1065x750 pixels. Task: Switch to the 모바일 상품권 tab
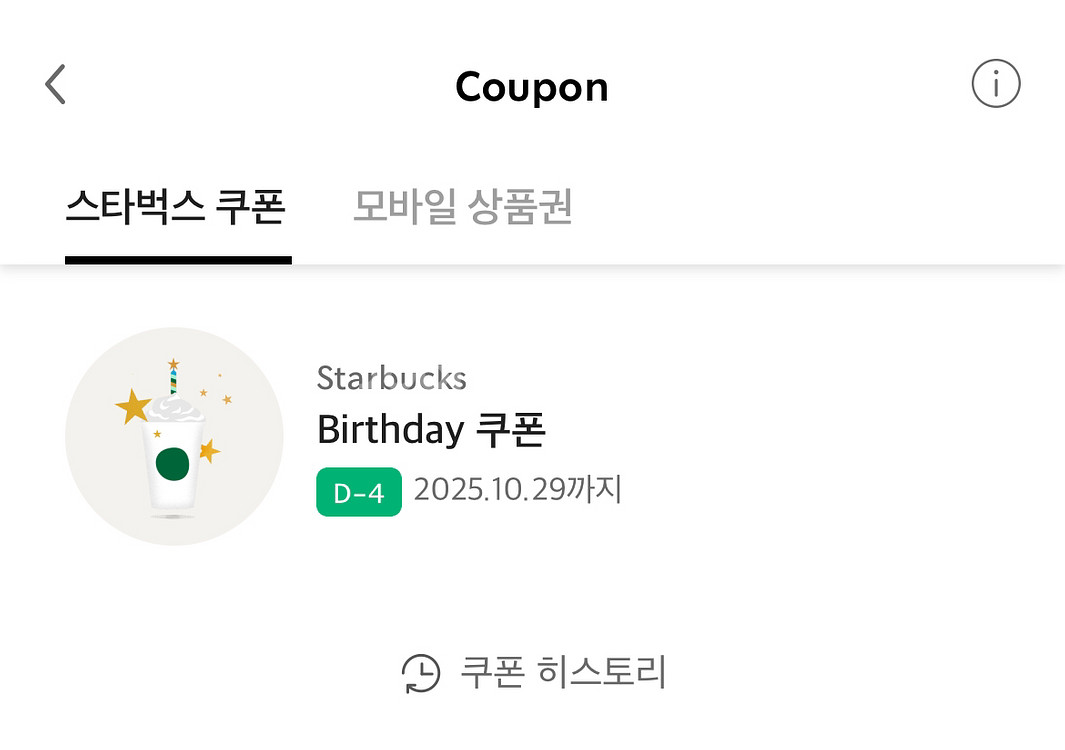coord(462,208)
